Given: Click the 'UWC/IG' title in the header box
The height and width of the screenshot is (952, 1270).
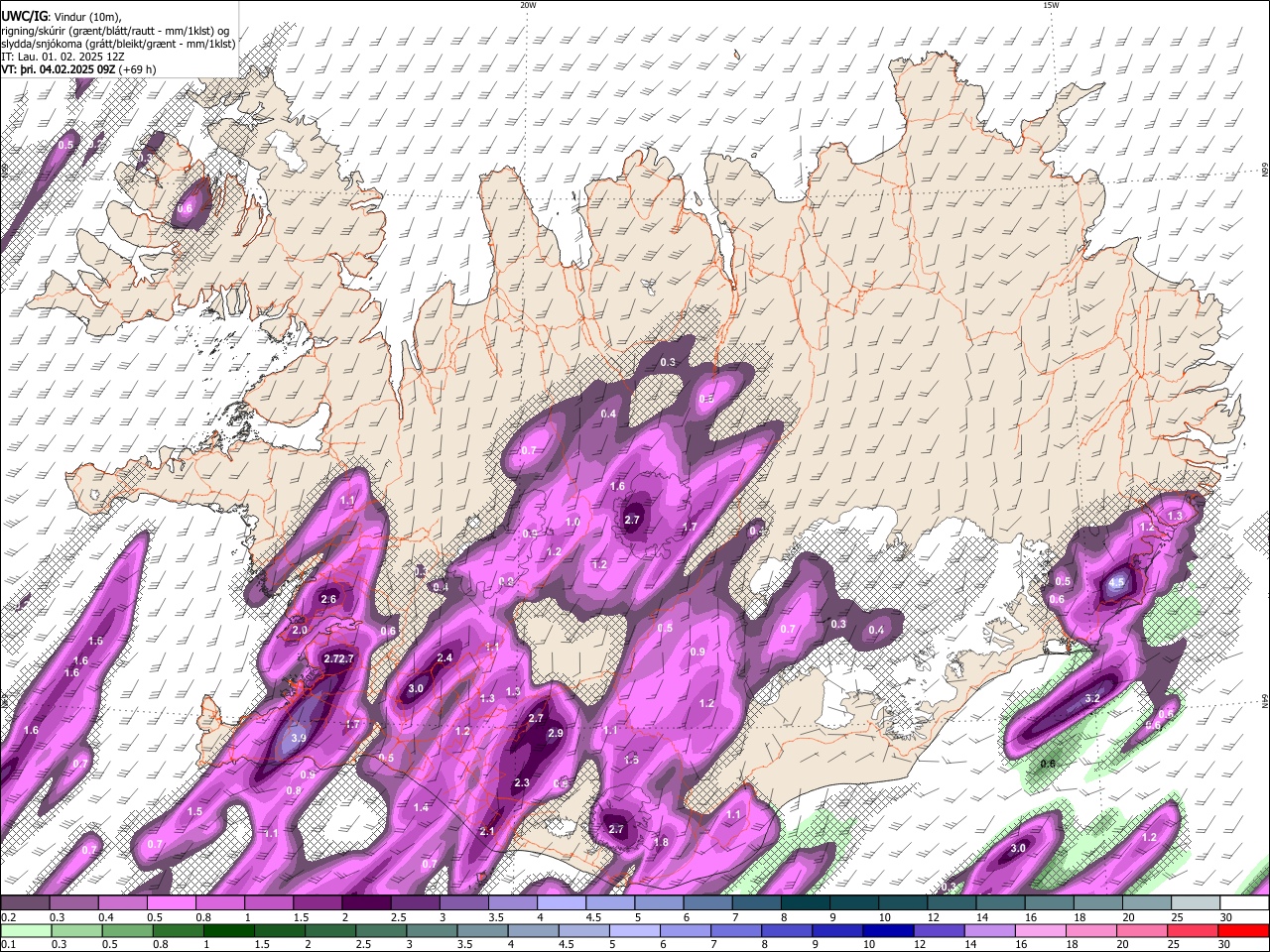Looking at the screenshot, I should 24,16.
